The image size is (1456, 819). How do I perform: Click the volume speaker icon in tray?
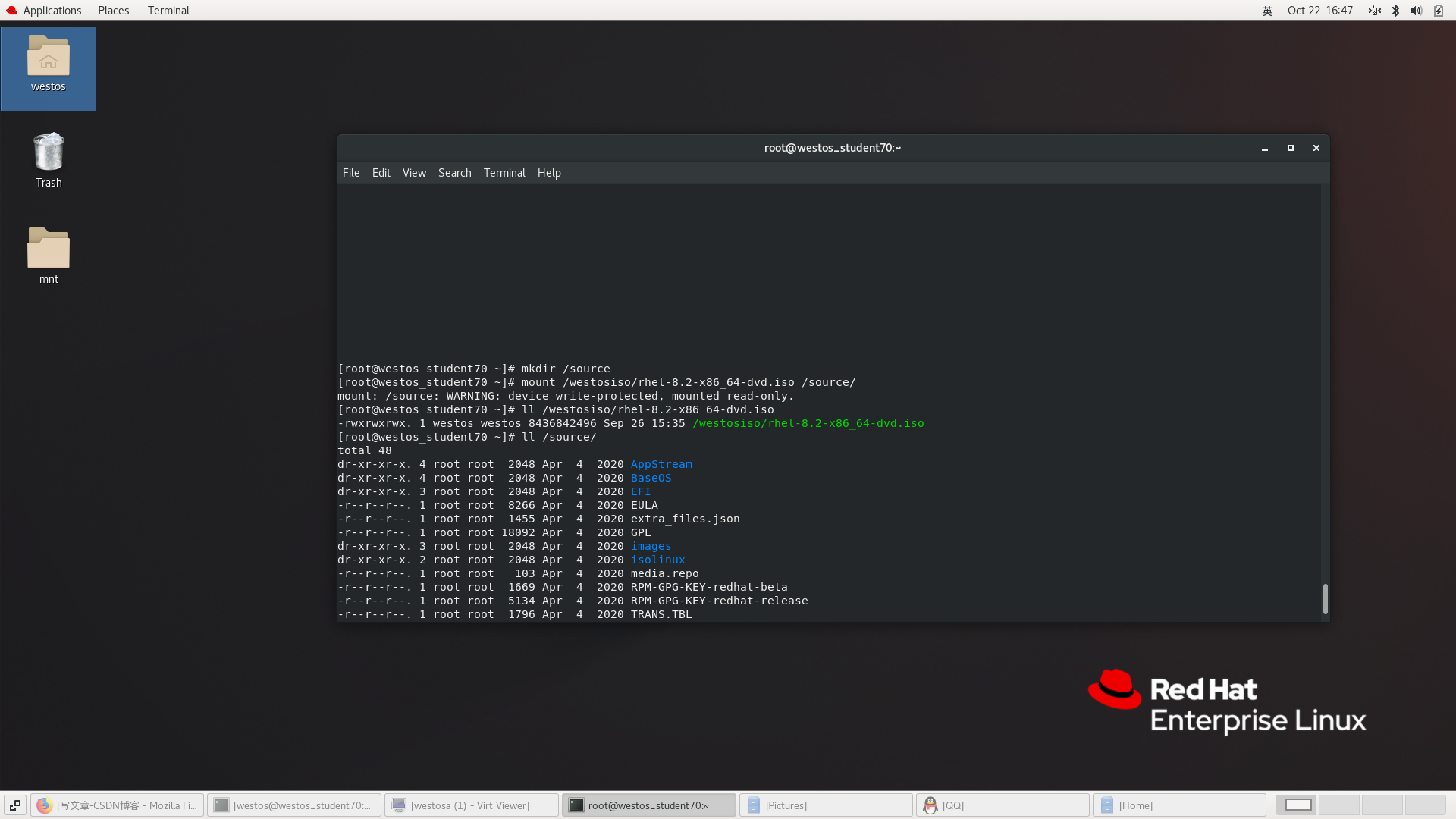coord(1416,11)
